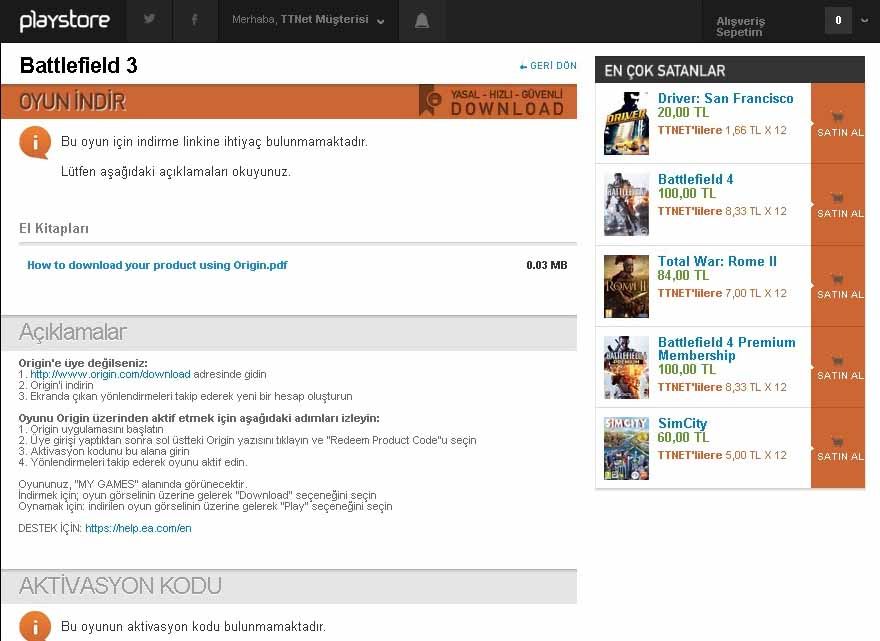Screen dimensions: 880x641
Task: Open Total War: Rome II cover thumbnail
Action: coord(626,286)
